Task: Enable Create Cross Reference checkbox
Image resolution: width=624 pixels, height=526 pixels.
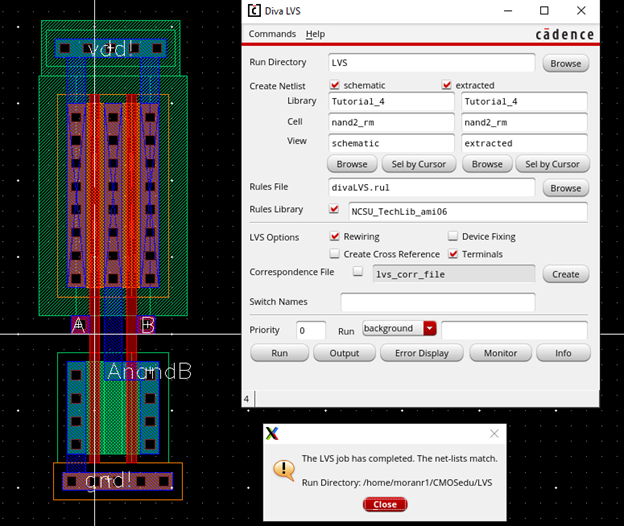Action: [335, 254]
